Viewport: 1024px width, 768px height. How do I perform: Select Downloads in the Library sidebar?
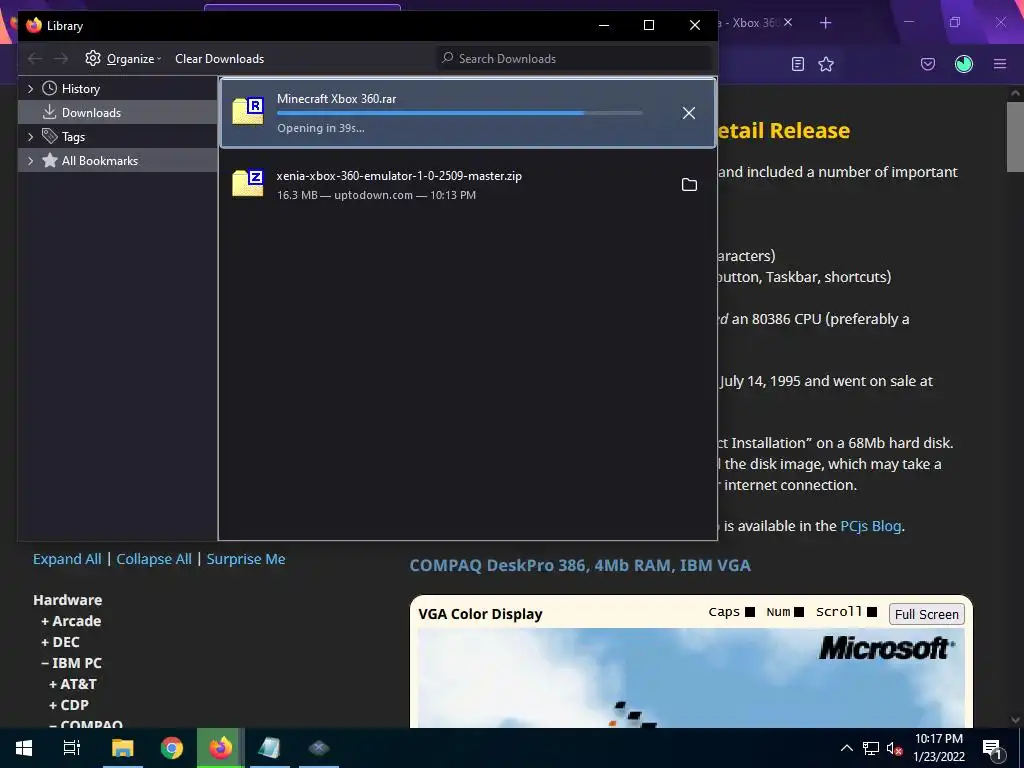click(118, 112)
